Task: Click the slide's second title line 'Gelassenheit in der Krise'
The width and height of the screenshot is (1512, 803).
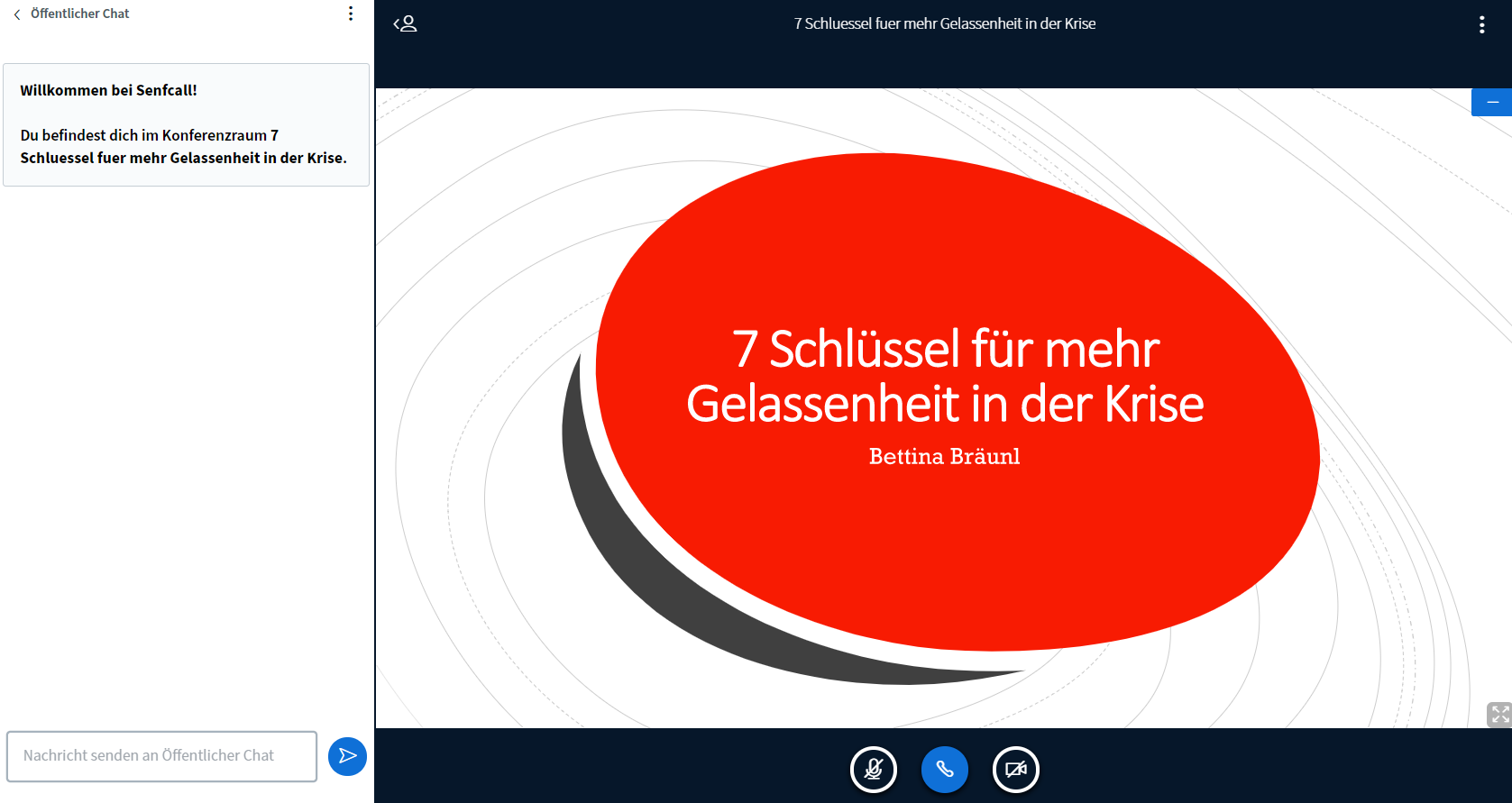Action: point(945,404)
